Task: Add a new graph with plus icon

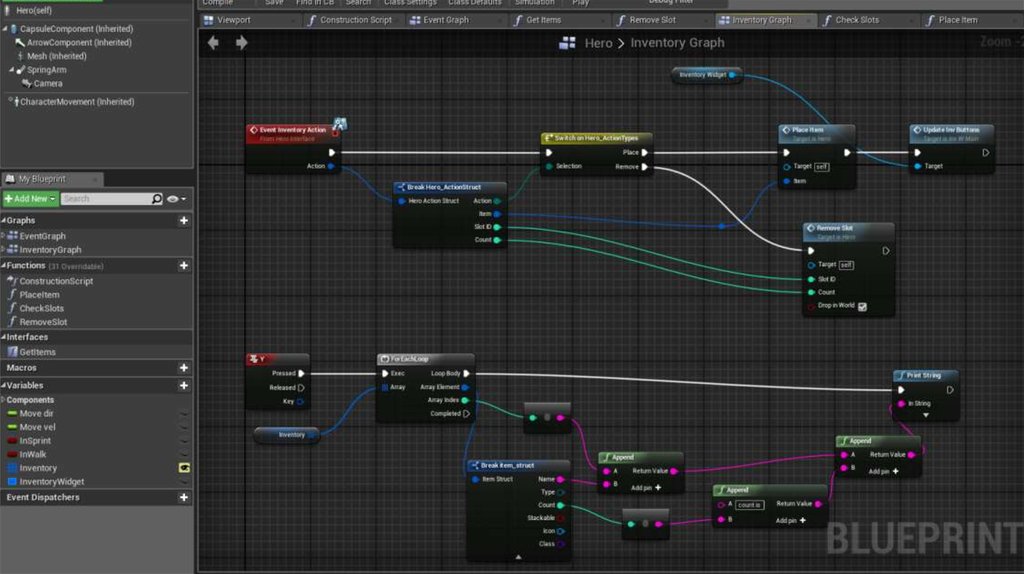Action: coord(184,220)
